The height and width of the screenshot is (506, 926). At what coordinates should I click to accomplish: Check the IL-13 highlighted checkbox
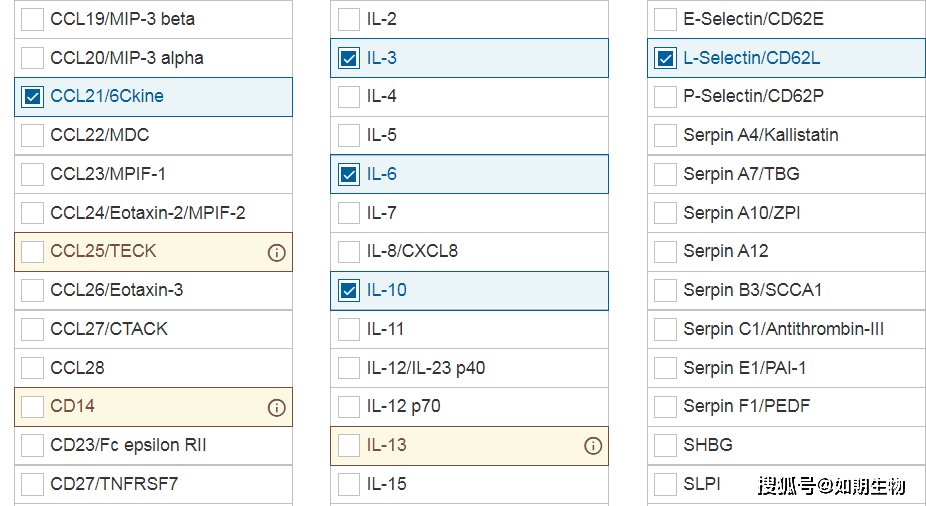348,445
